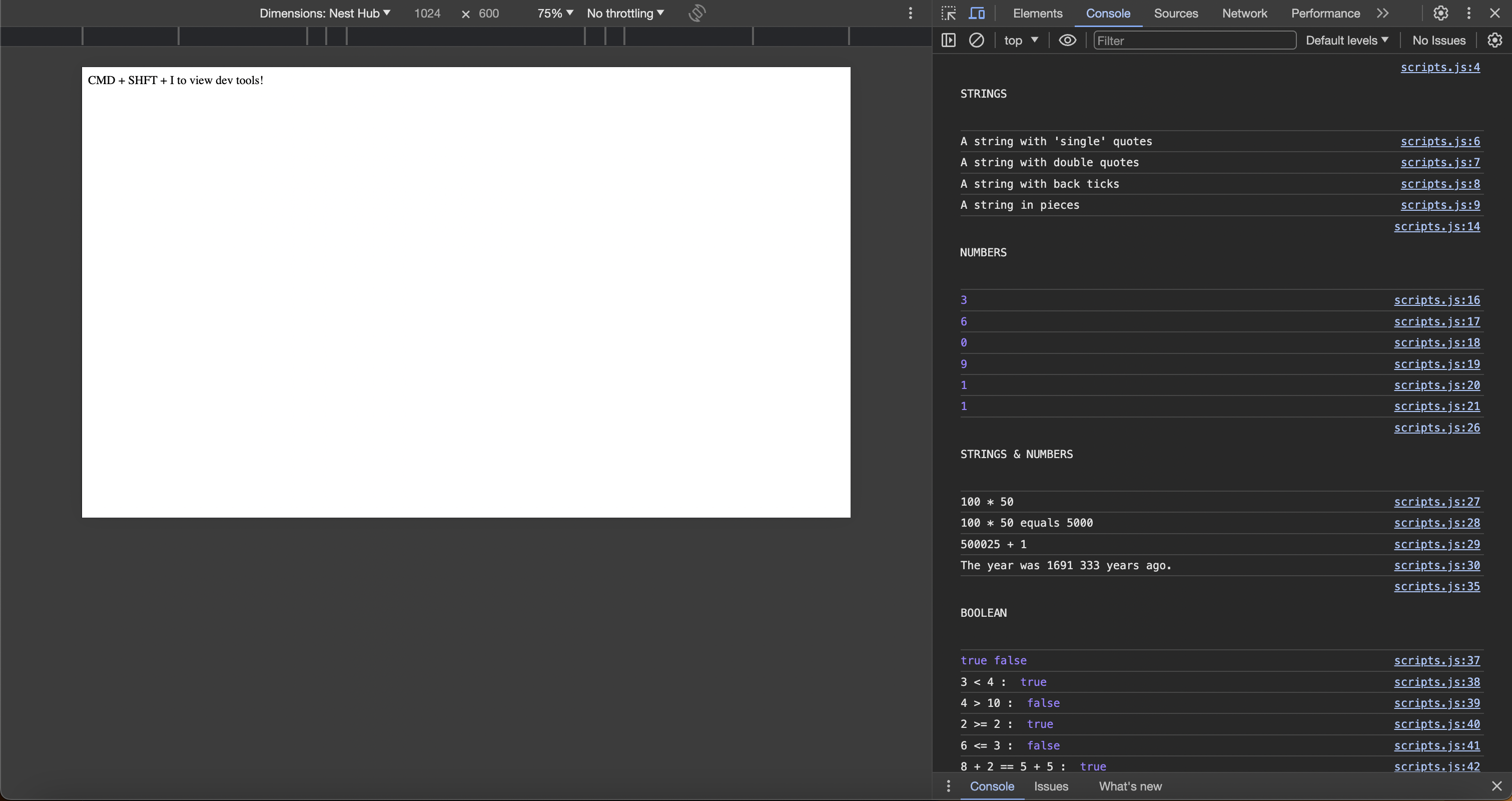Click the live expression eye icon

(1067, 40)
